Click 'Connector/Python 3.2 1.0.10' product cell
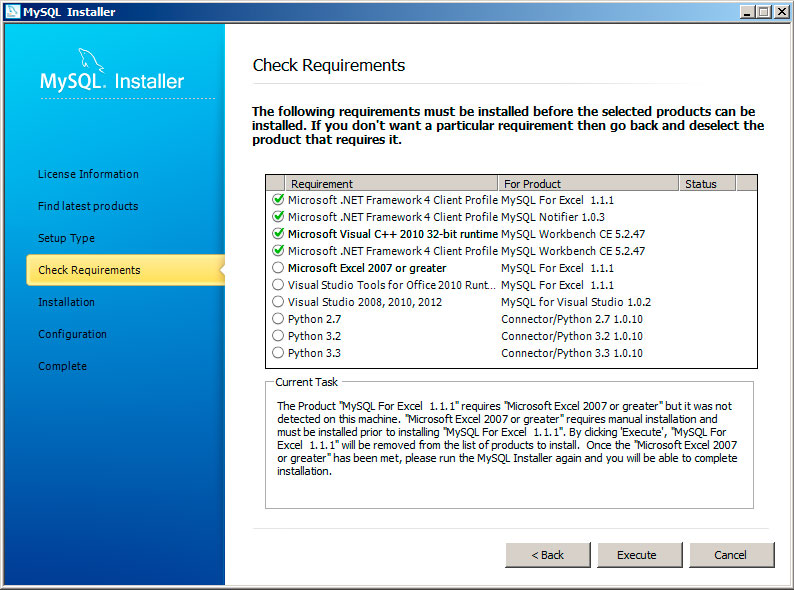The height and width of the screenshot is (590, 794). (x=572, y=336)
